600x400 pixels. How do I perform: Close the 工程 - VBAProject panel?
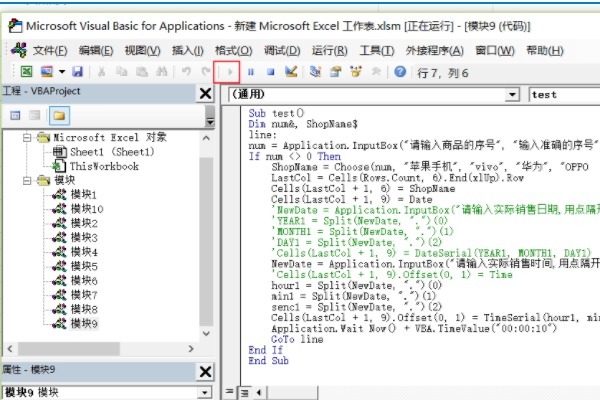coord(205,93)
